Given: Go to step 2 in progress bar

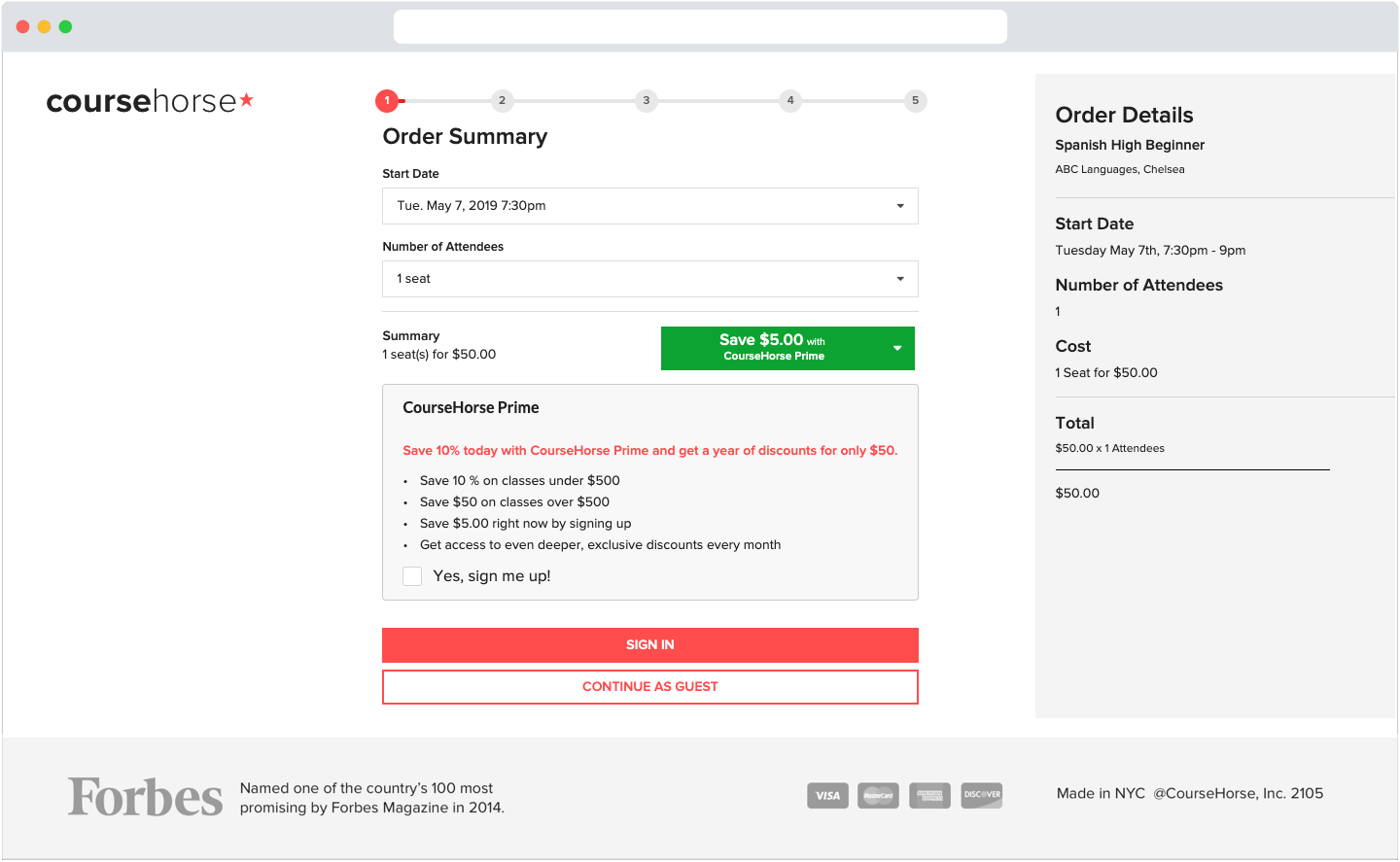Looking at the screenshot, I should [x=502, y=100].
